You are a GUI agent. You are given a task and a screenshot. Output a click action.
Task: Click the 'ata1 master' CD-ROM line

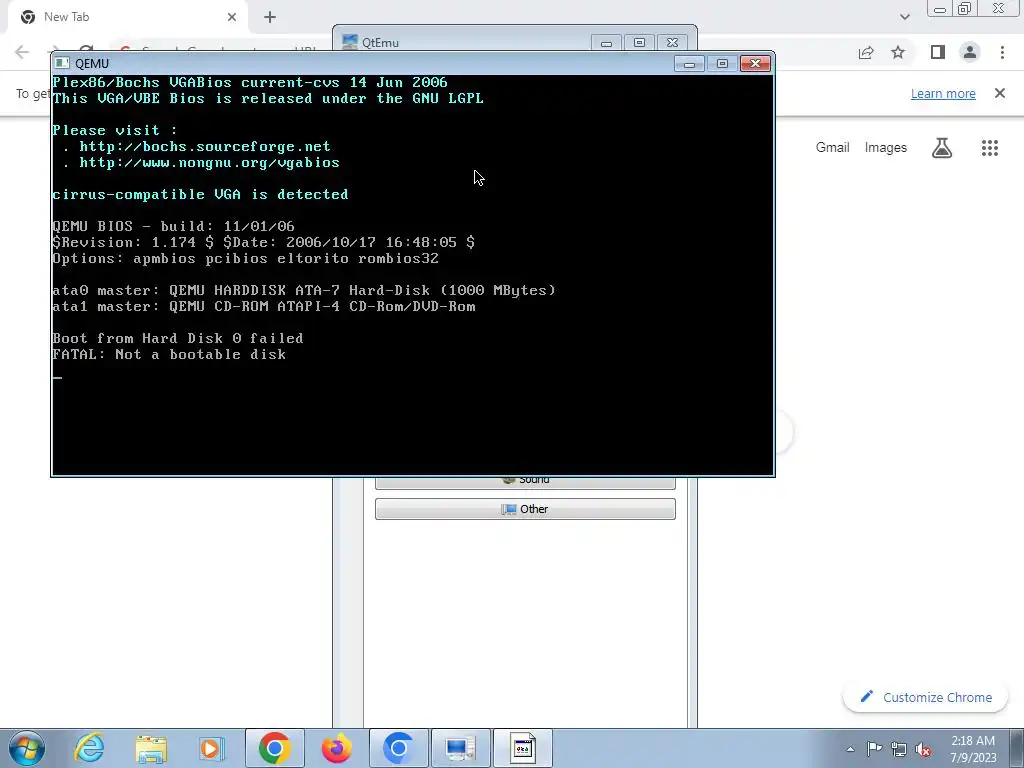click(264, 306)
